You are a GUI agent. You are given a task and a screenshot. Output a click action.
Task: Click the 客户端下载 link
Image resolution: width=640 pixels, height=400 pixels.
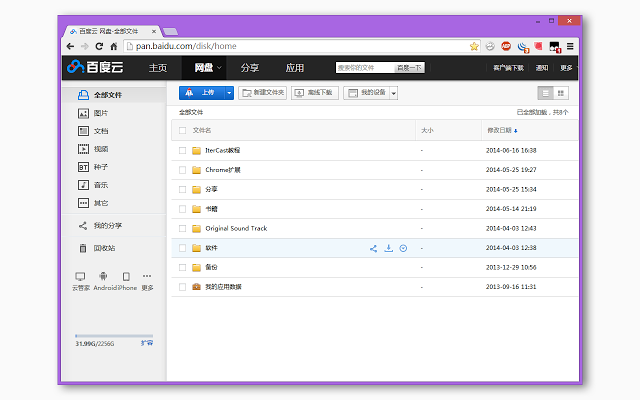coord(508,68)
